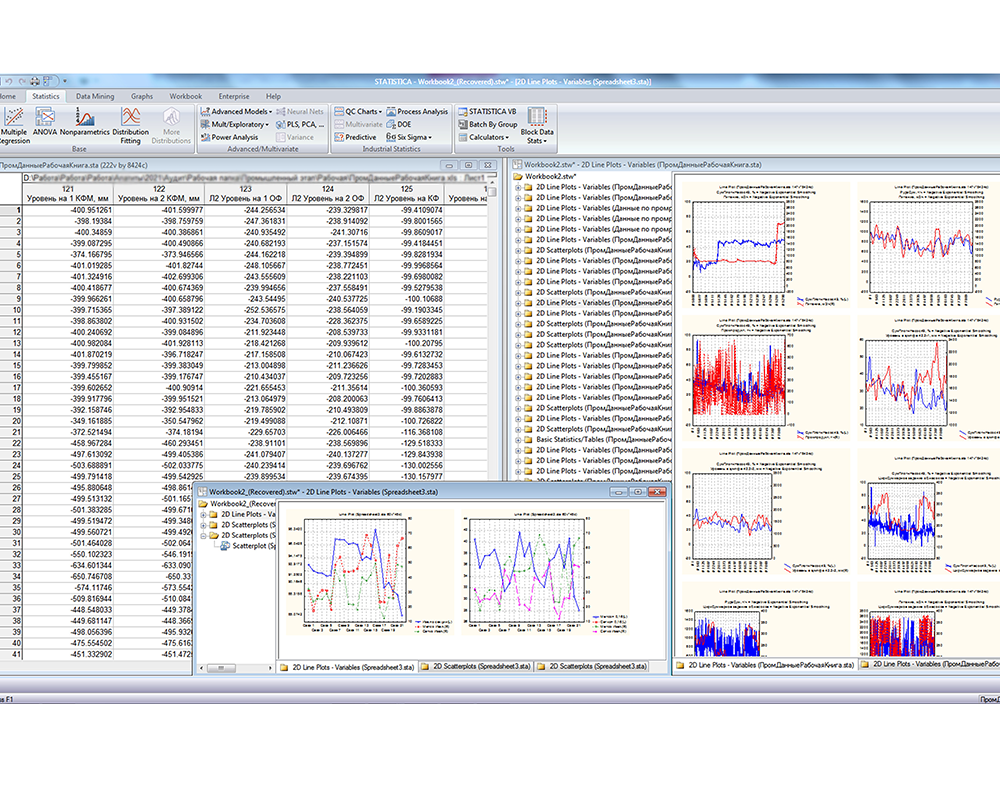Open Multiple Regression analysis

[x=14, y=125]
